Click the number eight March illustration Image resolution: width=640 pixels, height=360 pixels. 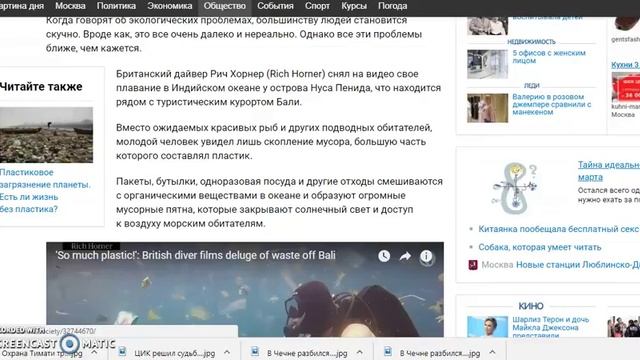click(514, 188)
